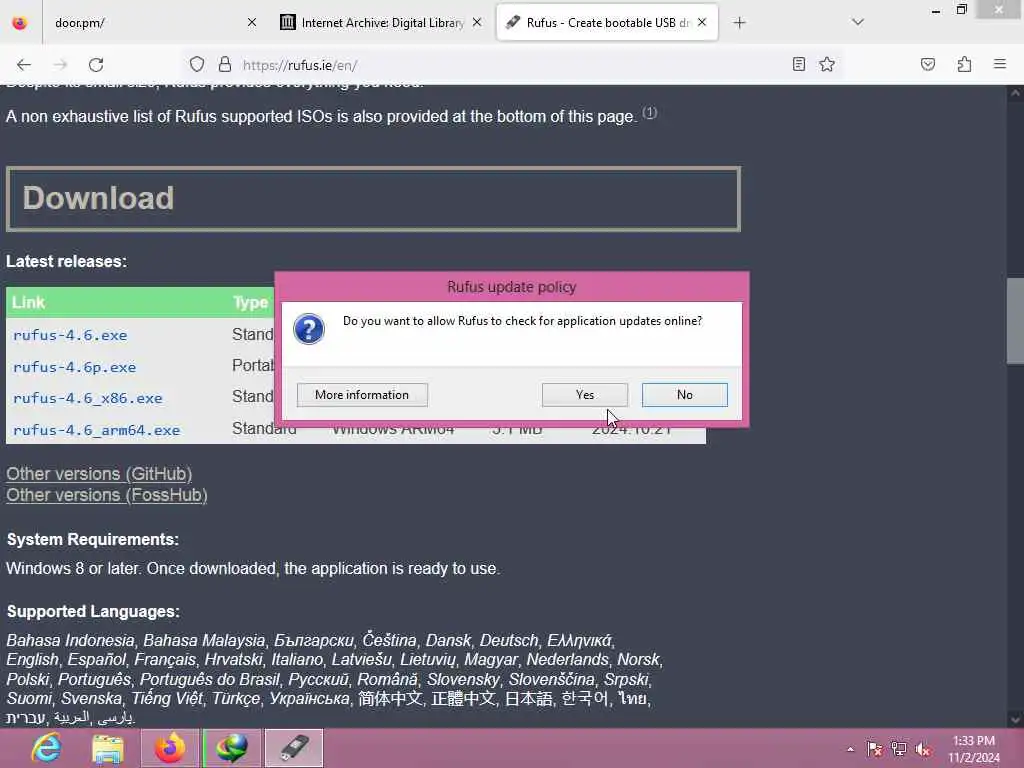The height and width of the screenshot is (768, 1024).
Task: Open File Explorer from taskbar
Action: [108, 748]
